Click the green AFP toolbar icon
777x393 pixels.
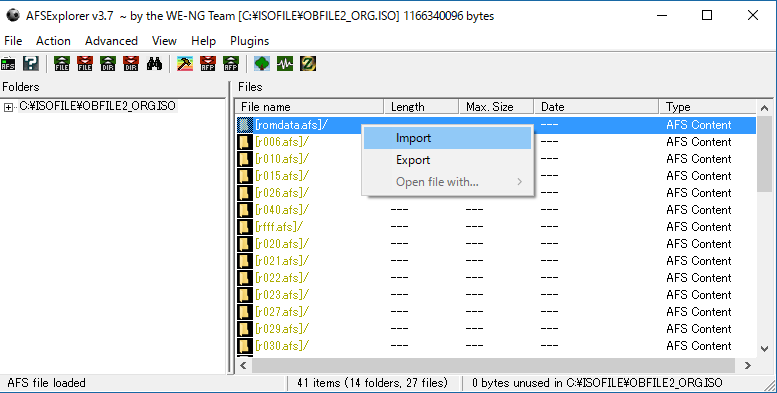tap(231, 63)
